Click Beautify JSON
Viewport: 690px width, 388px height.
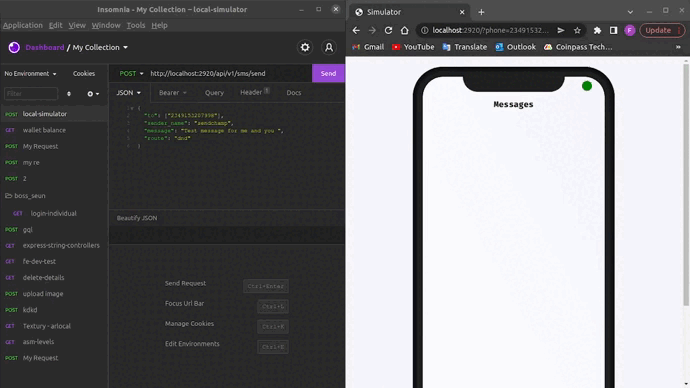(137, 218)
